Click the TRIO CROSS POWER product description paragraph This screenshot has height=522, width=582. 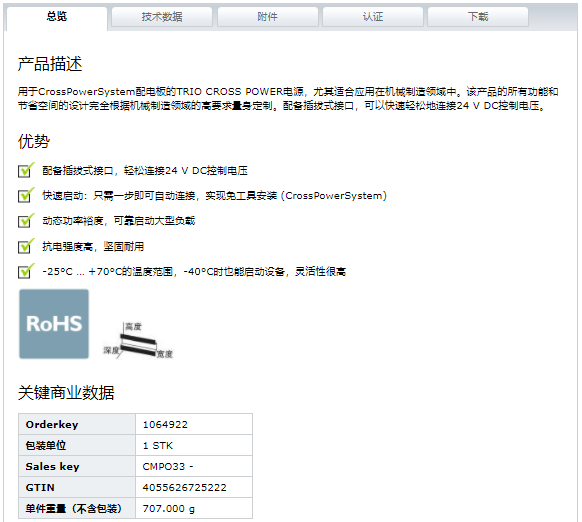288,99
